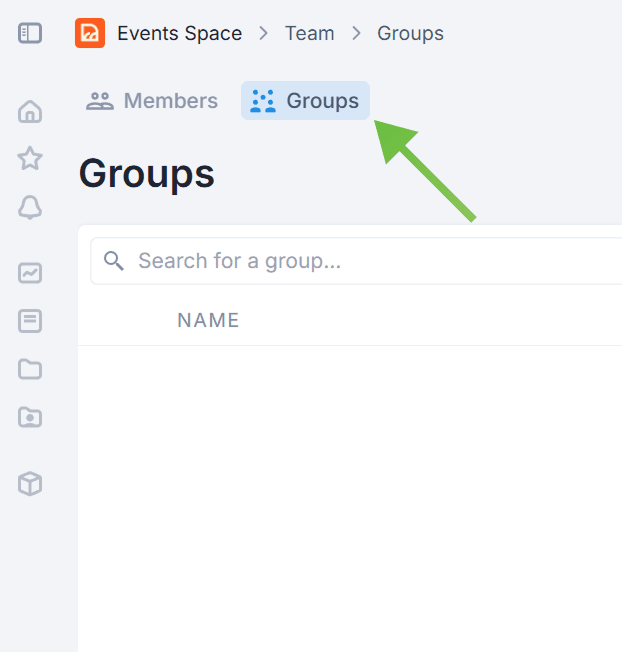The height and width of the screenshot is (652, 622).
Task: Navigate to Events Space breadcrumb
Action: coord(179,33)
